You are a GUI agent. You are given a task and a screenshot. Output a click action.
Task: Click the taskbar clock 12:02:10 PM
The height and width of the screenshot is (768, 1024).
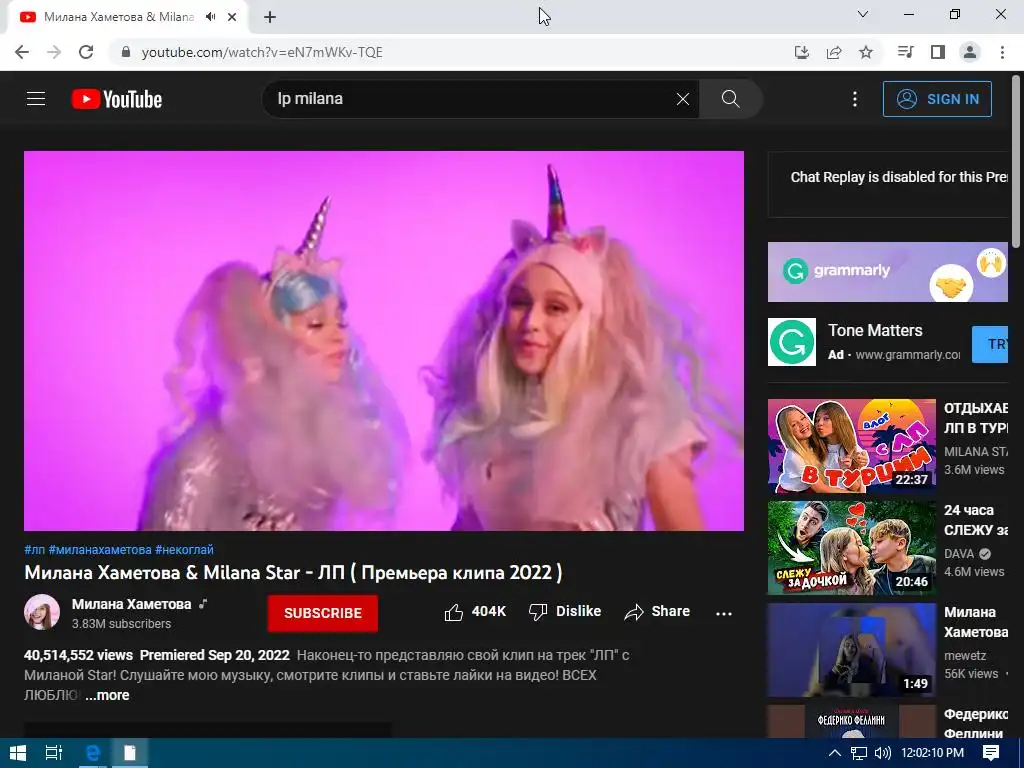[x=933, y=753]
